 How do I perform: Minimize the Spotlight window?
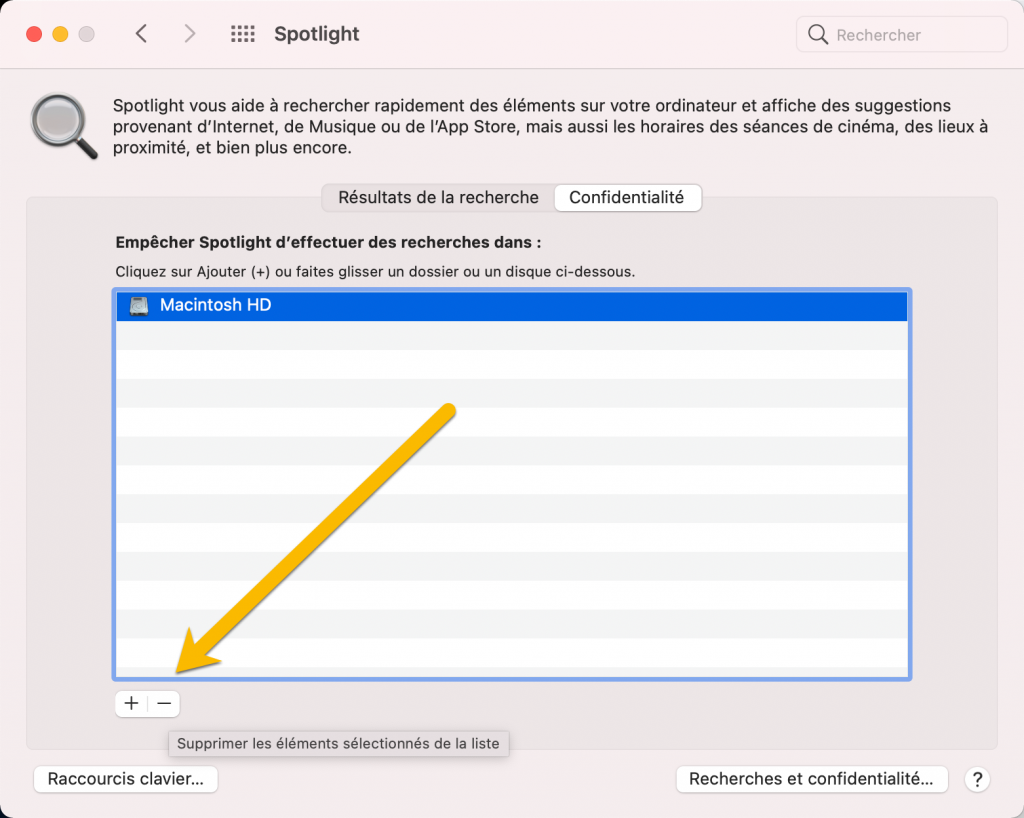[x=60, y=34]
